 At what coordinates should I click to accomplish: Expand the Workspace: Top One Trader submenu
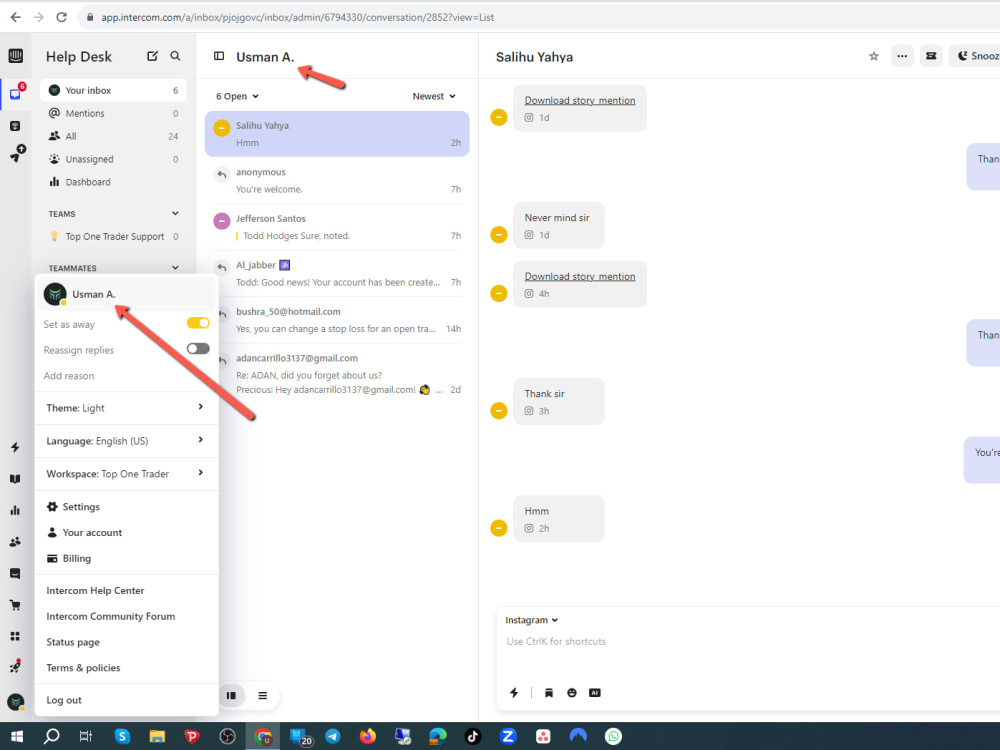click(x=126, y=474)
